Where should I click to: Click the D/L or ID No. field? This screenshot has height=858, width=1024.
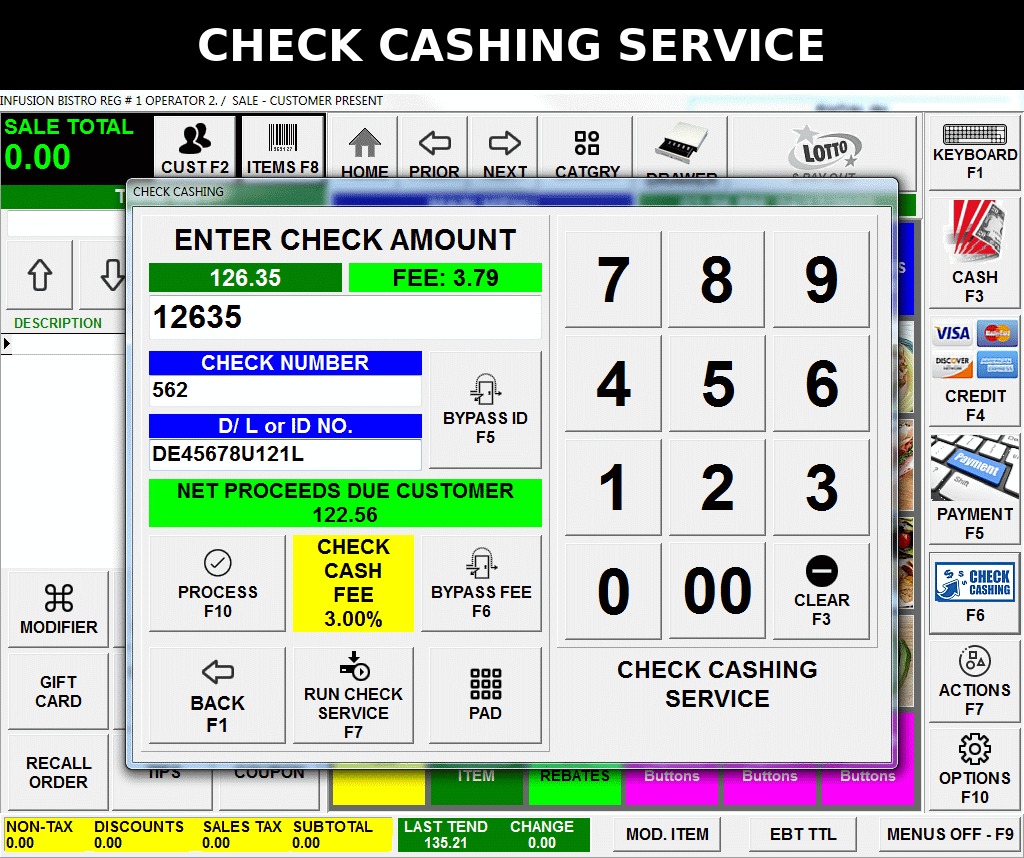[x=285, y=454]
